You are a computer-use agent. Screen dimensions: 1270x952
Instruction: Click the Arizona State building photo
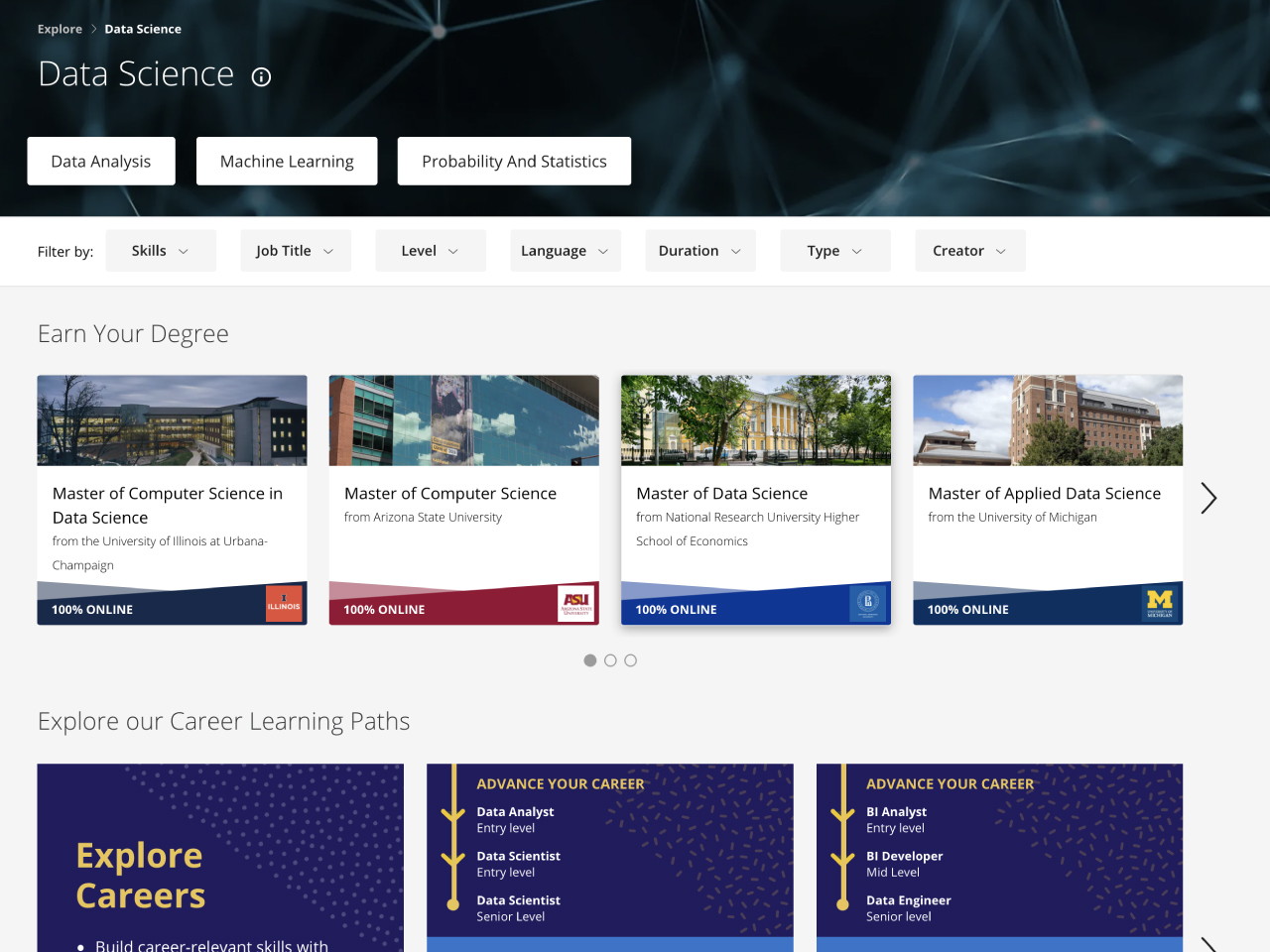click(464, 420)
